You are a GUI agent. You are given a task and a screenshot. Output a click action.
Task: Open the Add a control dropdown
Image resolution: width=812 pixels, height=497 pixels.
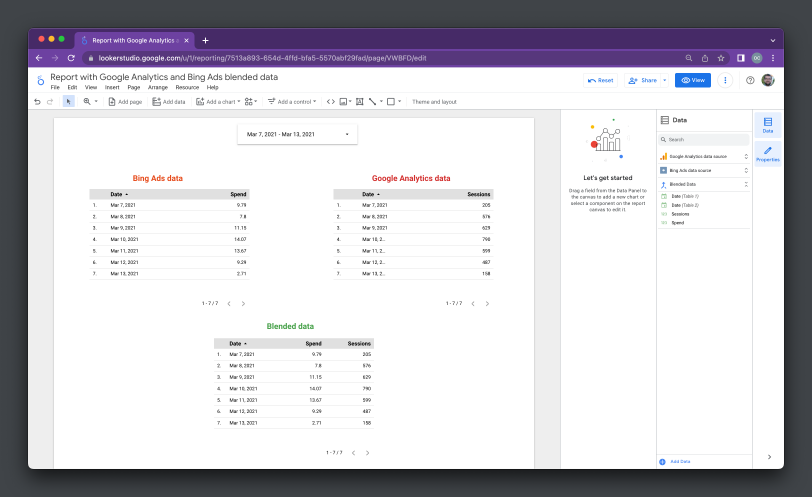point(292,102)
